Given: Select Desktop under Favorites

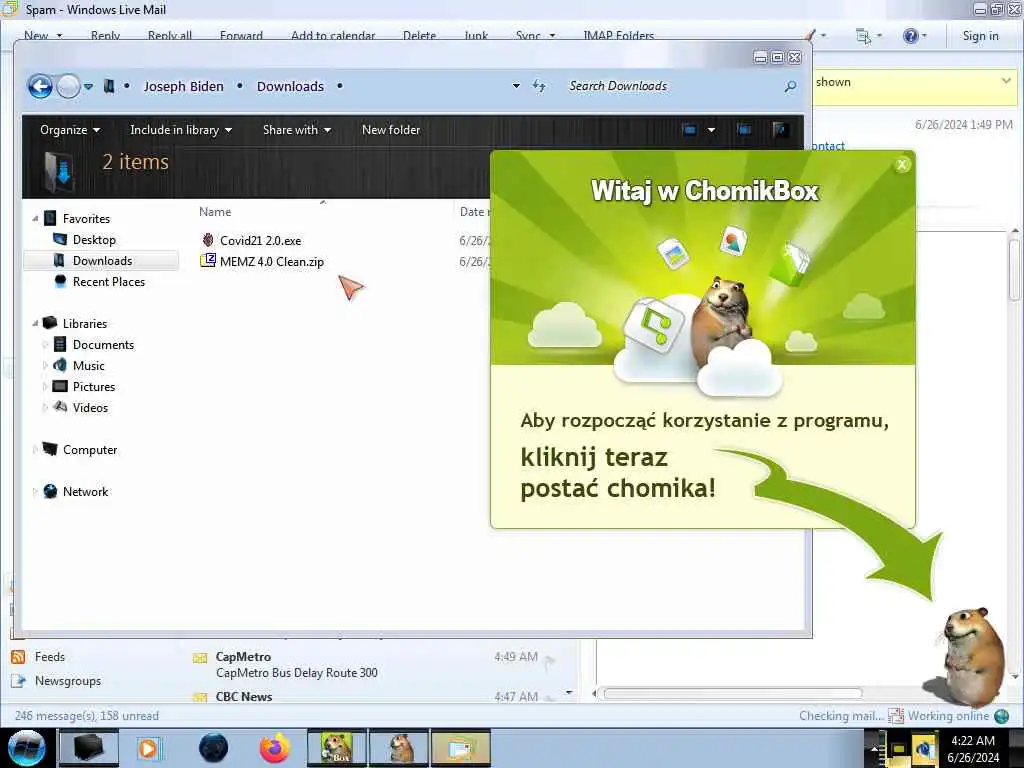Looking at the screenshot, I should point(94,240).
